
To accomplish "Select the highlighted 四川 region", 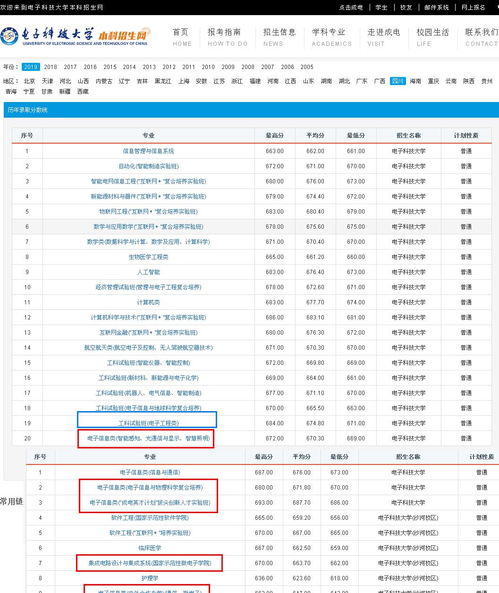I will [x=398, y=81].
